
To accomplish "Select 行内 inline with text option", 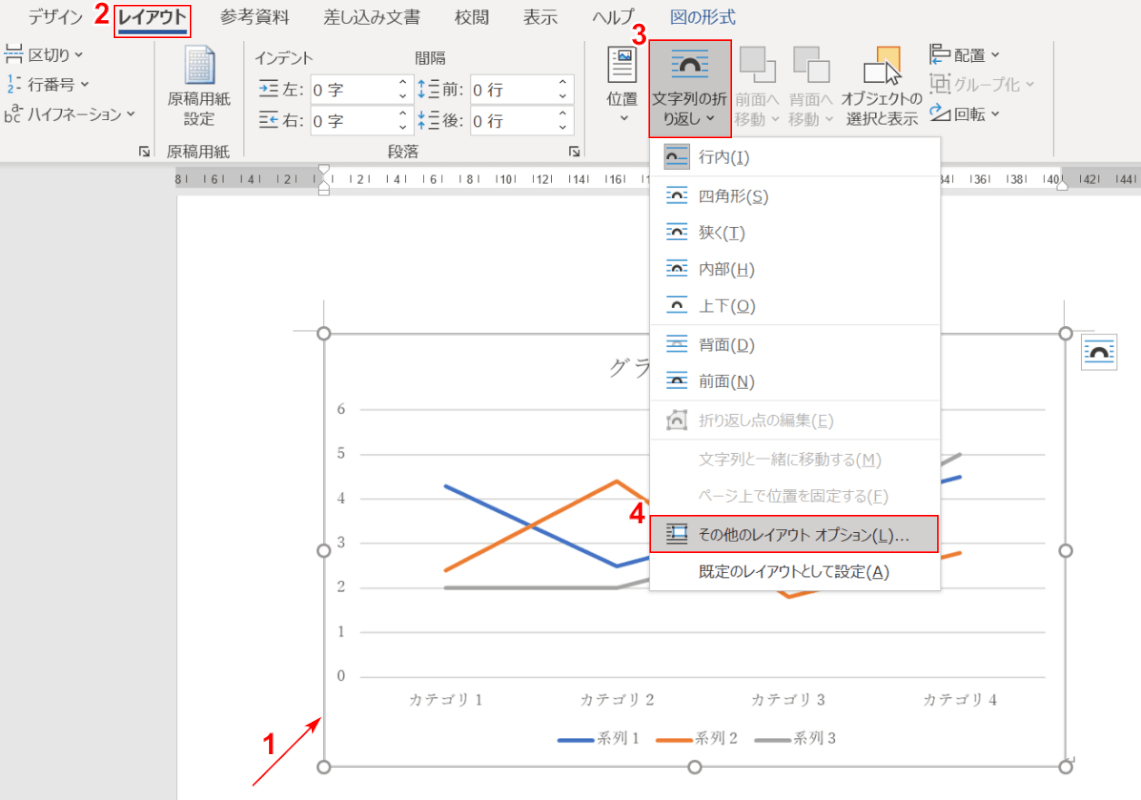I will click(723, 157).
